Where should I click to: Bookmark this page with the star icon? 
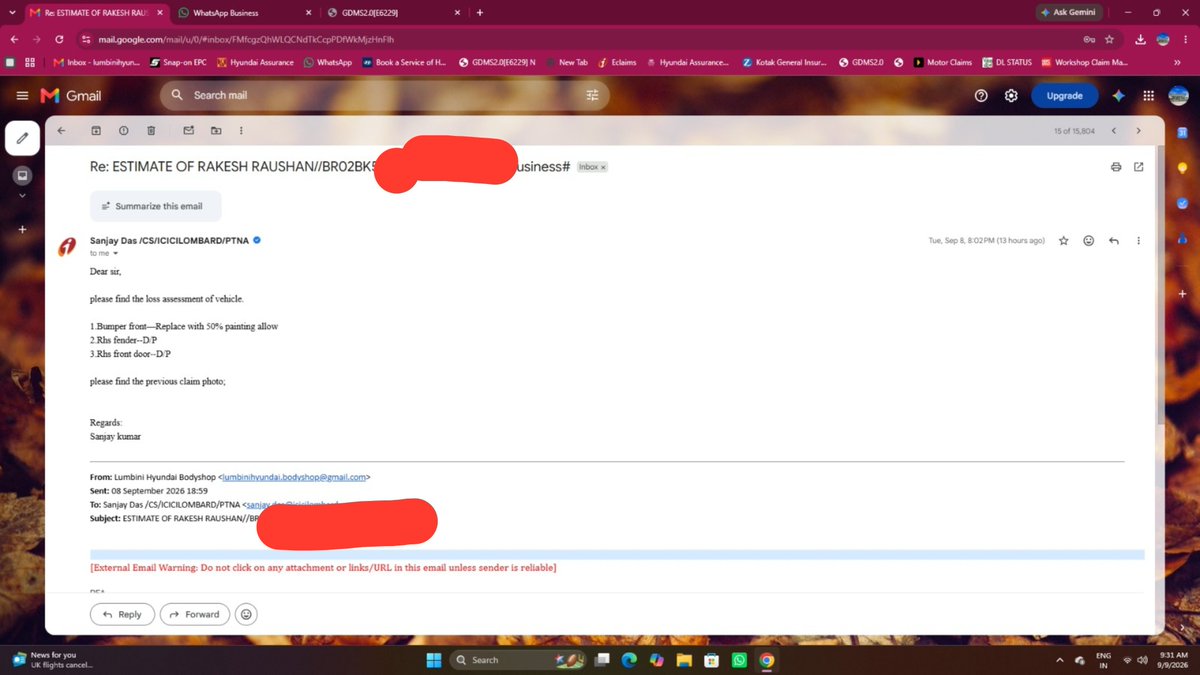tap(1111, 39)
